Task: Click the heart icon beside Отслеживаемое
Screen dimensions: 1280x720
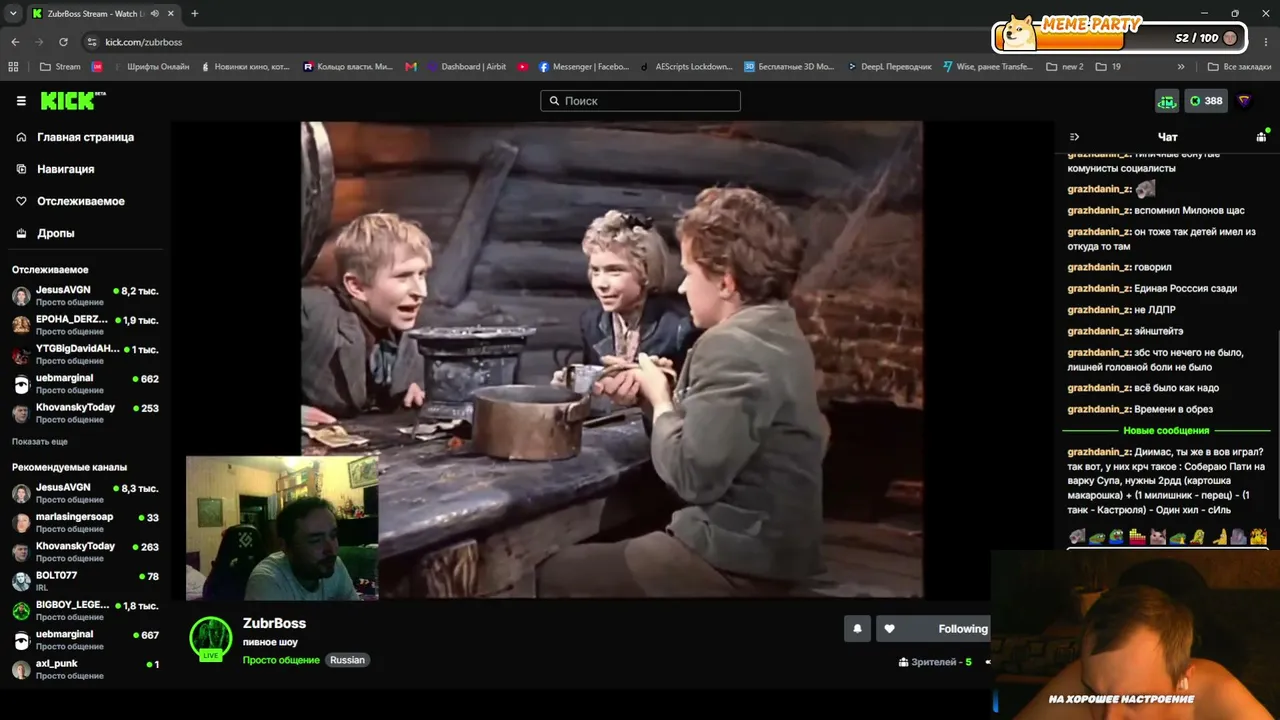Action: coord(21,201)
